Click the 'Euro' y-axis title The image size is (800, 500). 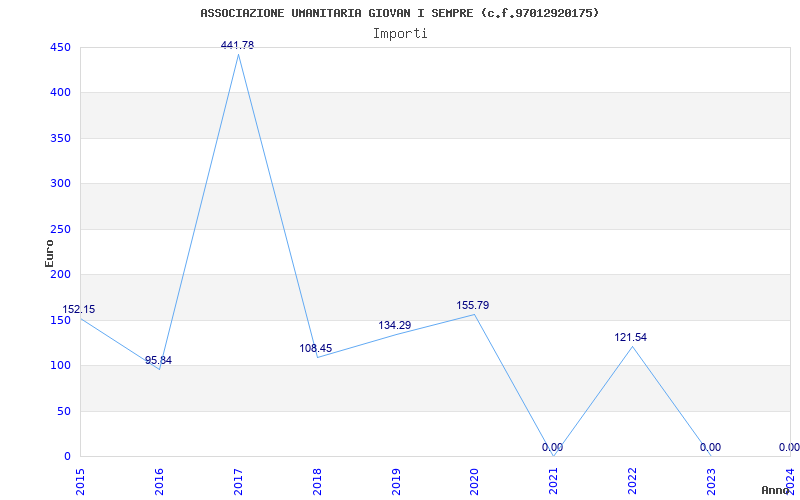pos(49,254)
